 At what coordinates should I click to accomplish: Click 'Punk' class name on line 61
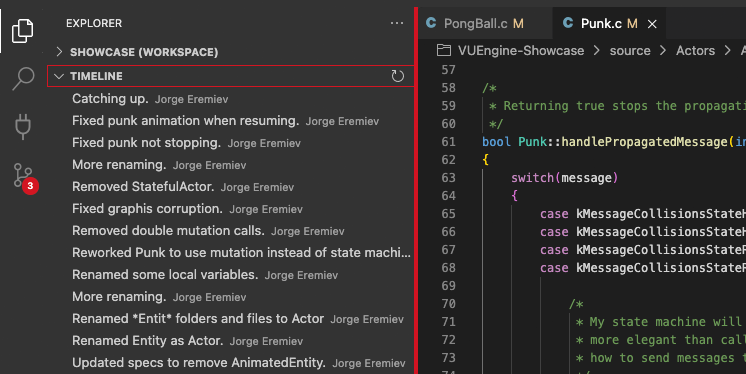click(532, 142)
